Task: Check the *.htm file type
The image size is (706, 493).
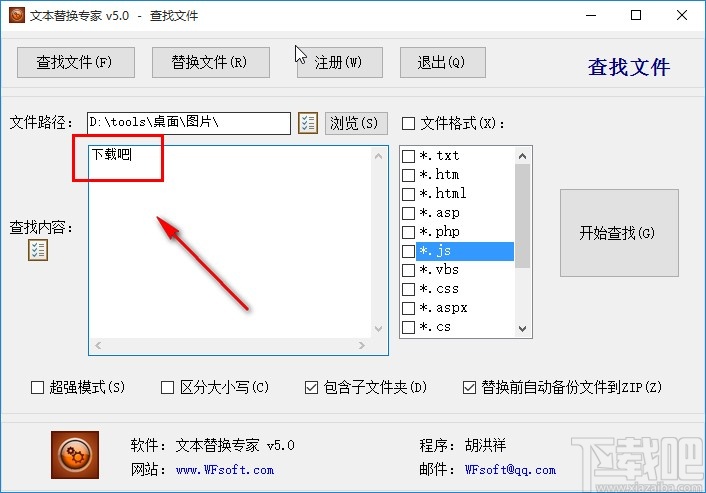Action: click(408, 175)
